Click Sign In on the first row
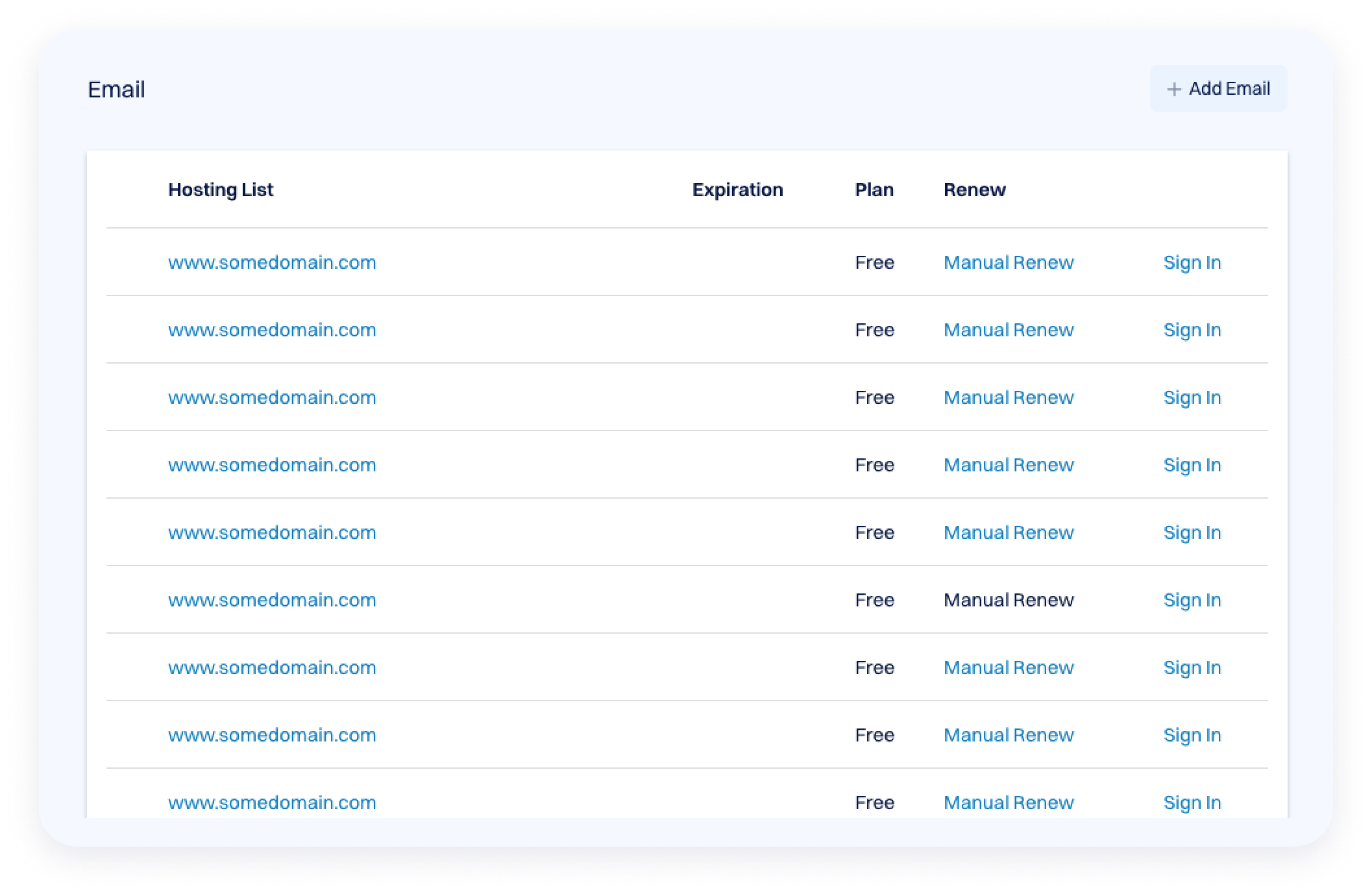The width and height of the screenshot is (1372, 896). point(1192,262)
